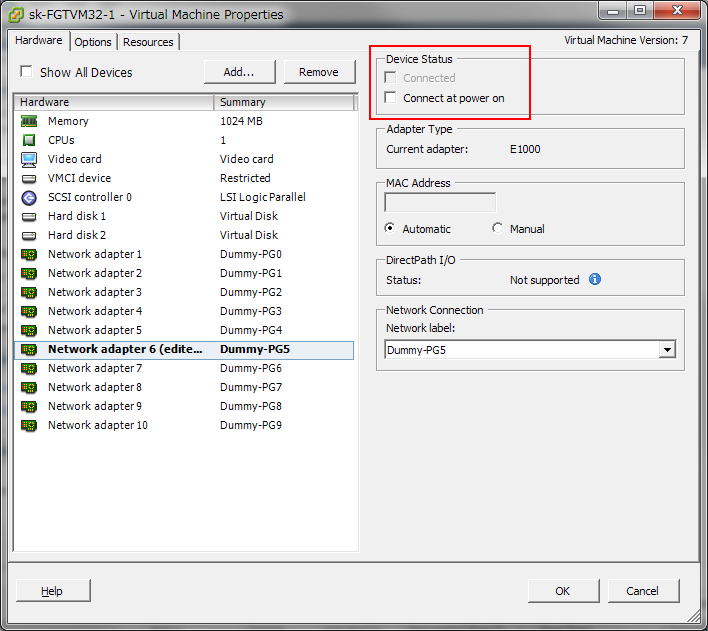Click the greyed Connected checkbox
This screenshot has width=708, height=631.
[x=390, y=77]
